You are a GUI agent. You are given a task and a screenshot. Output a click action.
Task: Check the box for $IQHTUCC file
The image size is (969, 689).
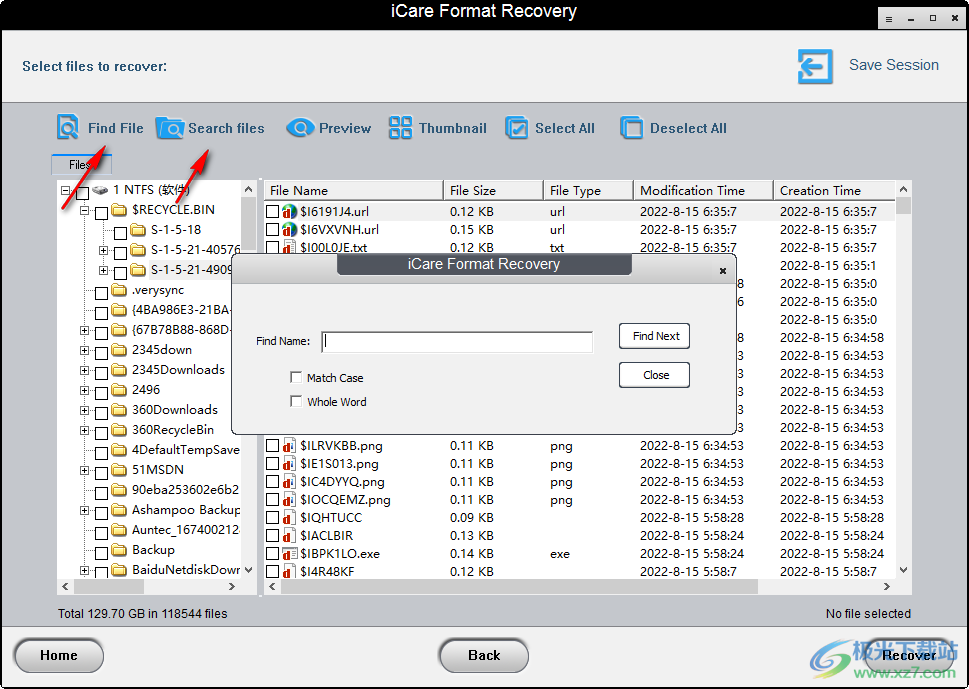273,518
